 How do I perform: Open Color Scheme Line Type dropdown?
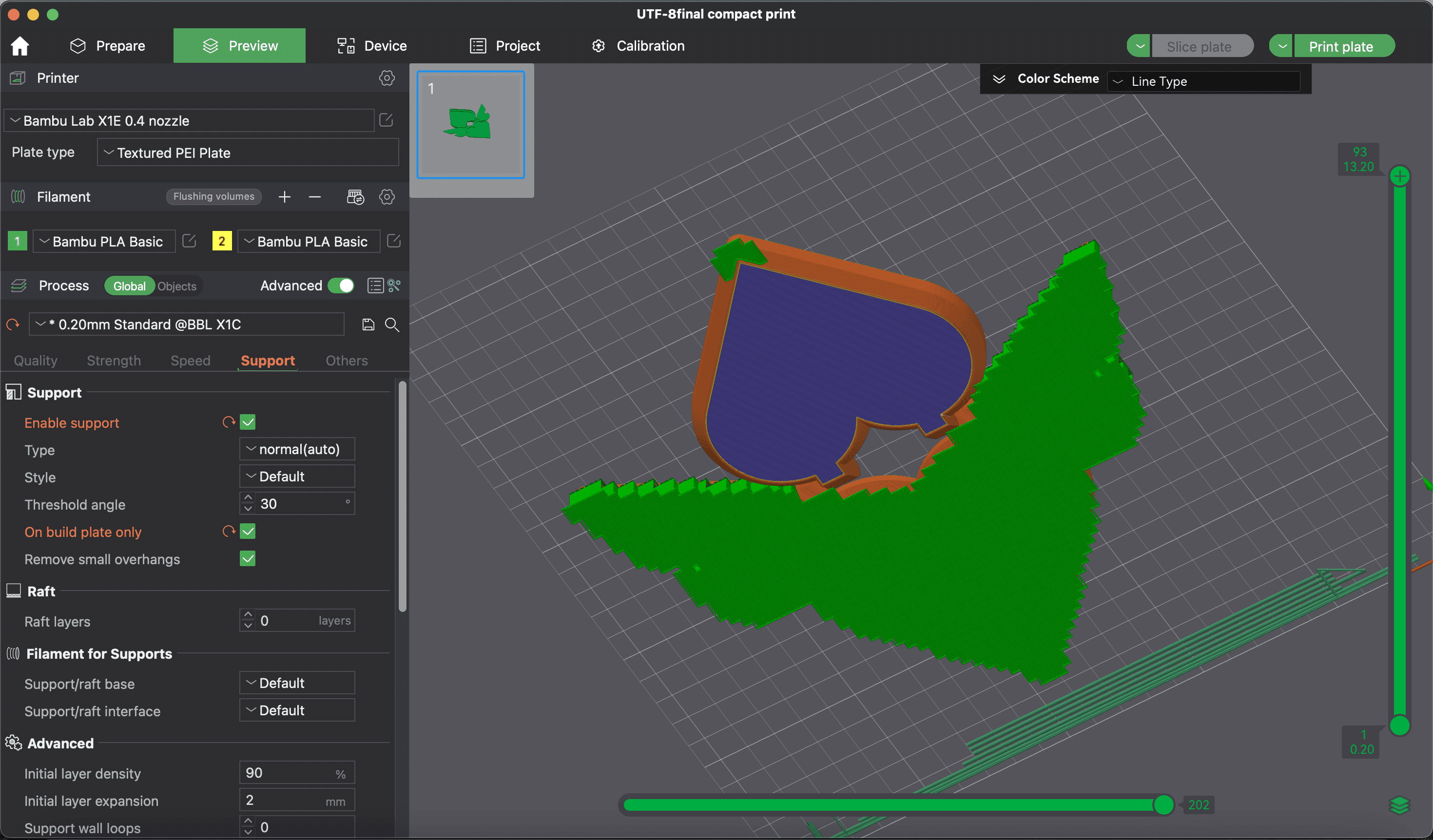1203,81
